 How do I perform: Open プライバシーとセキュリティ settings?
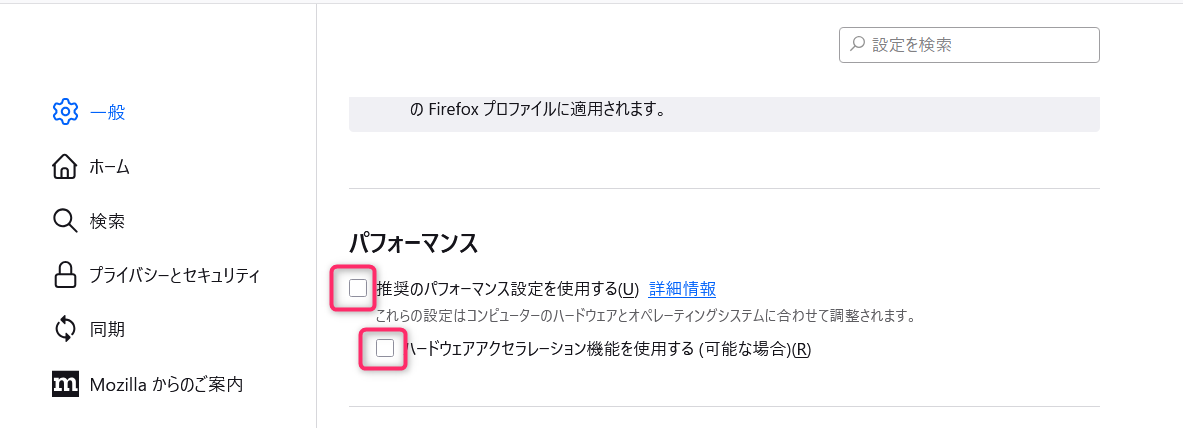coord(174,274)
